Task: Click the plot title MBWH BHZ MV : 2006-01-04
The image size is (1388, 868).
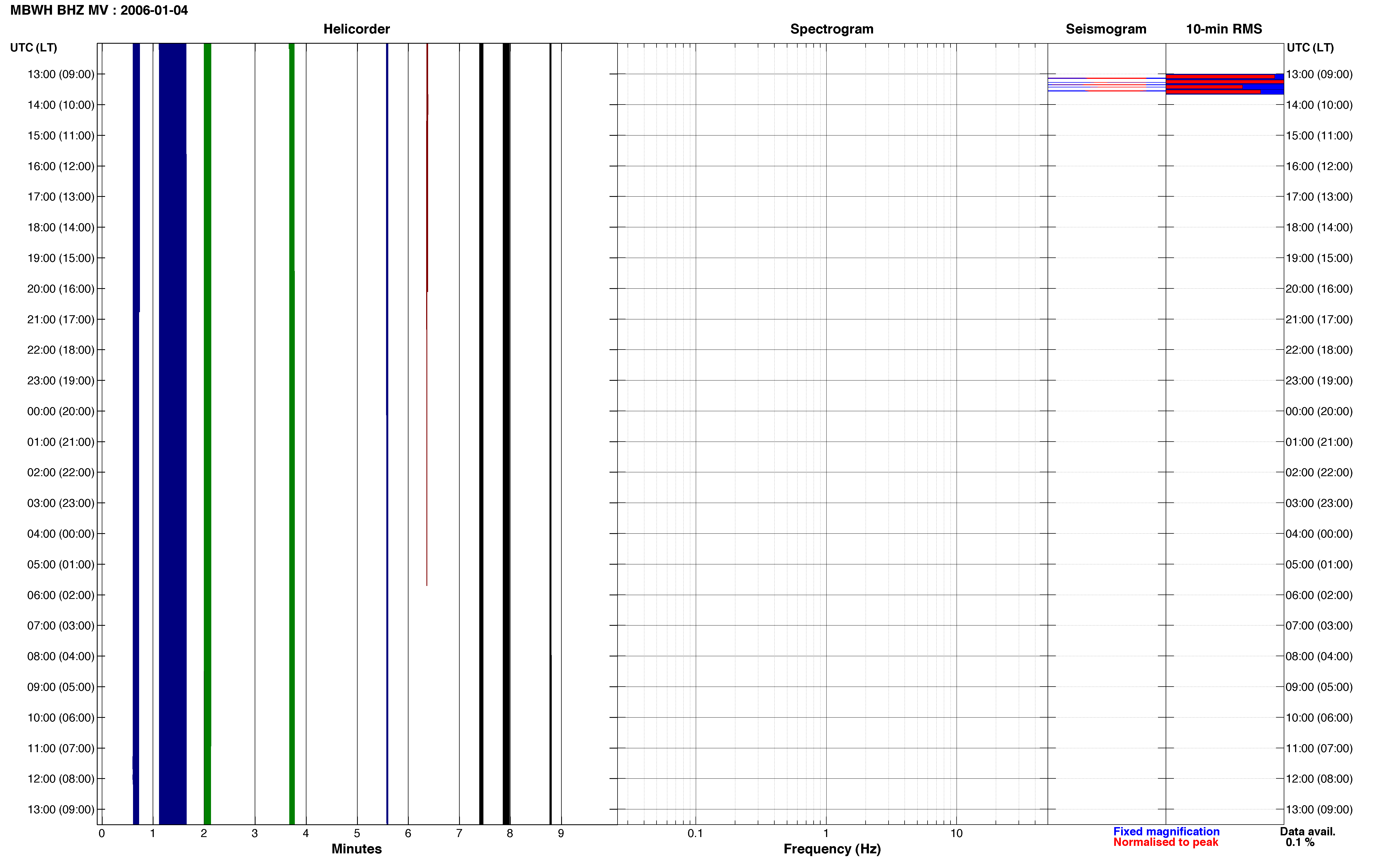Action: (x=99, y=10)
